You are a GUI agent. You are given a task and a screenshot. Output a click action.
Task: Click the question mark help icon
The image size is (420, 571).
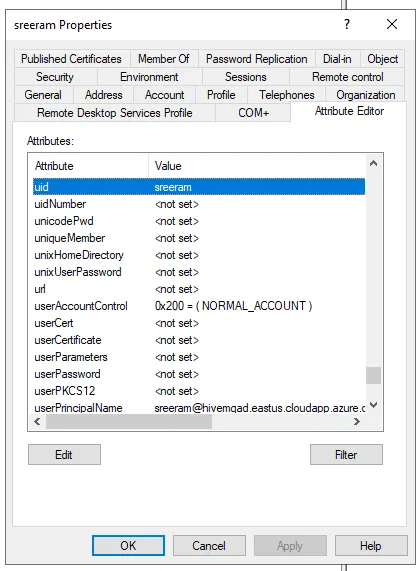[x=347, y=24]
